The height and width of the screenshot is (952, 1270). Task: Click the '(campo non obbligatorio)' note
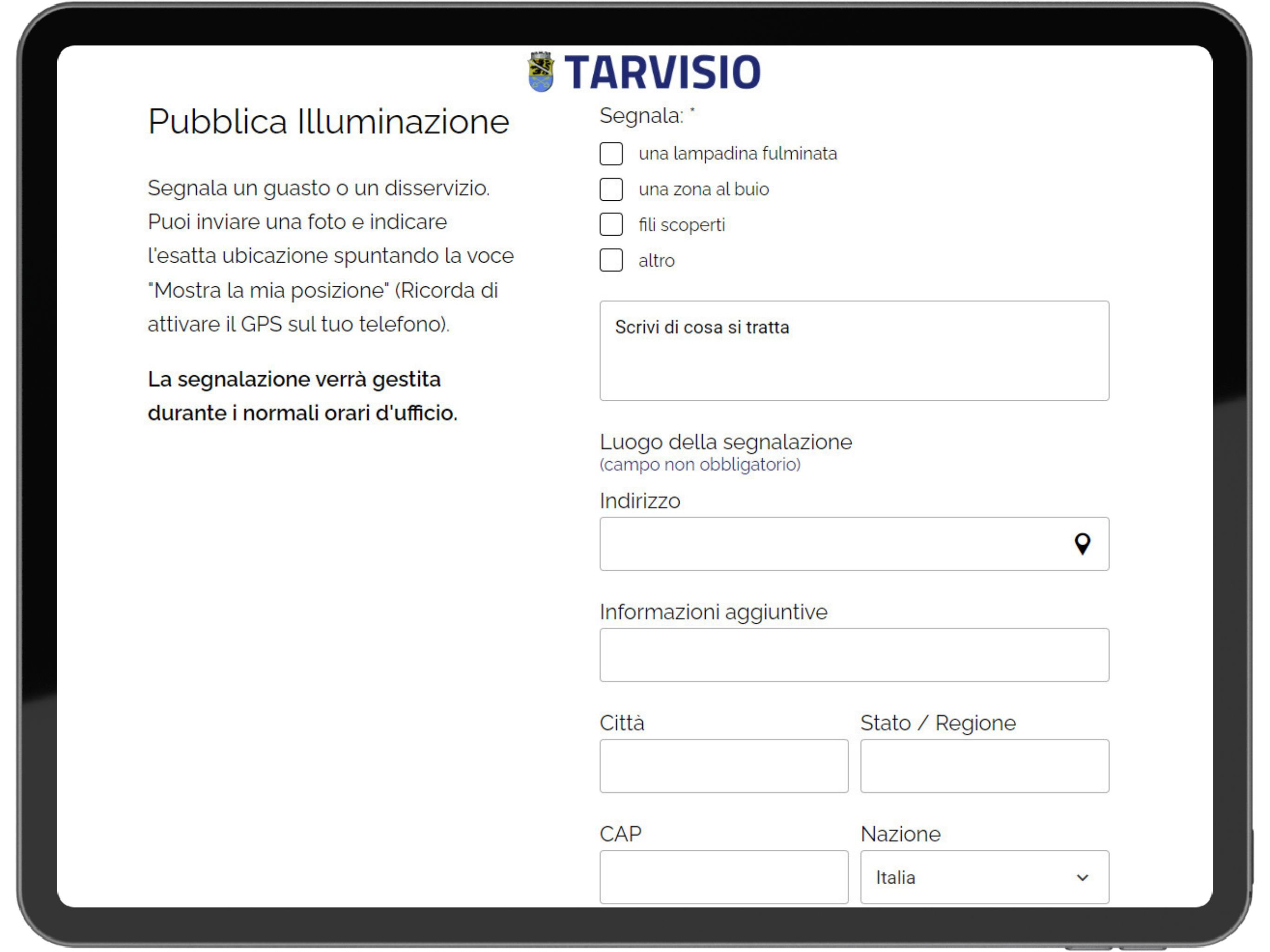point(700,464)
